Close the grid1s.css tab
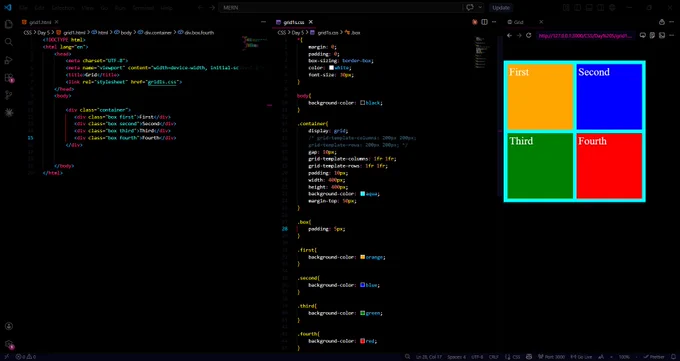The width and height of the screenshot is (680, 361). coord(311,22)
